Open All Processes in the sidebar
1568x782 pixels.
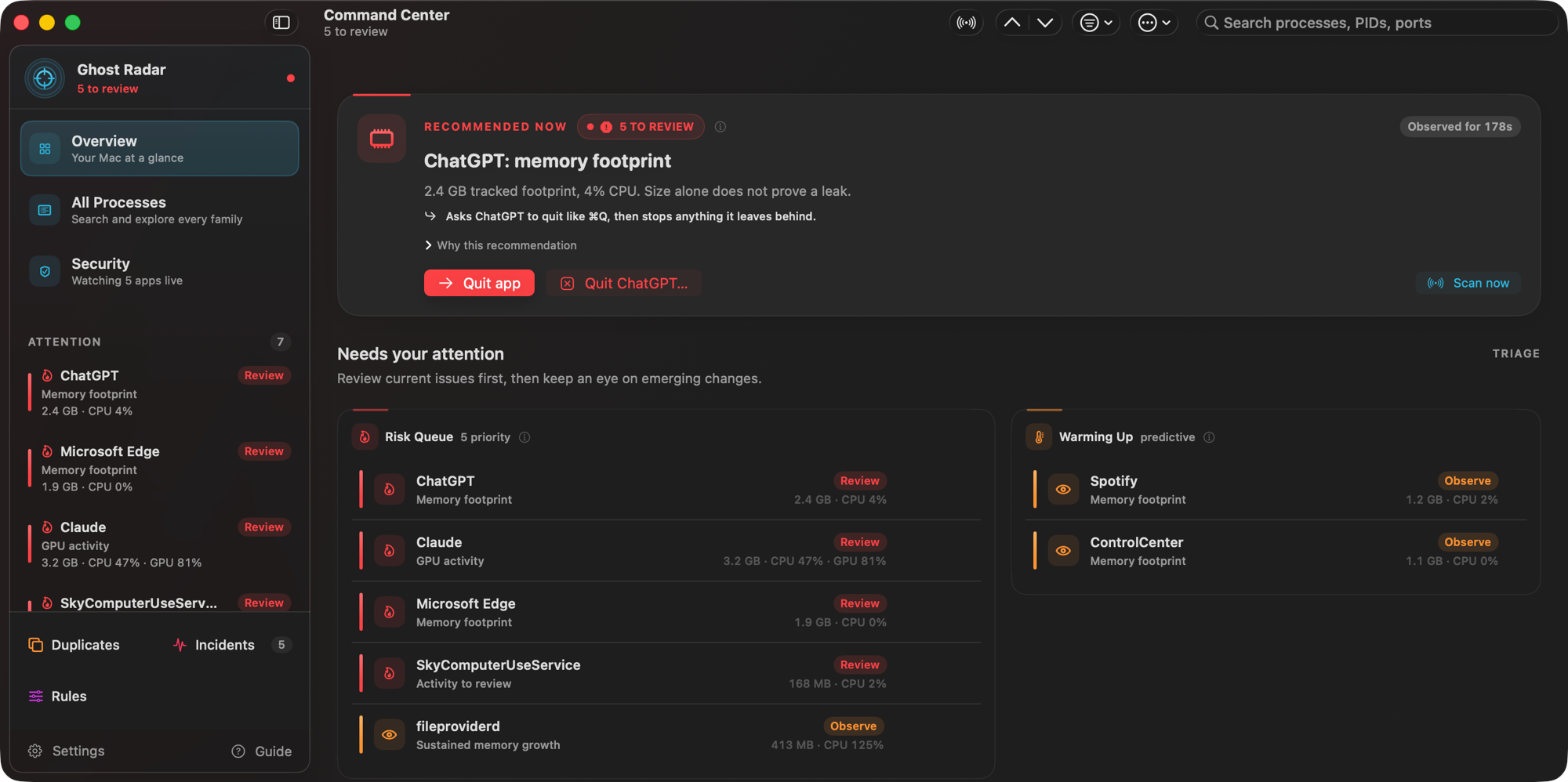coord(159,210)
